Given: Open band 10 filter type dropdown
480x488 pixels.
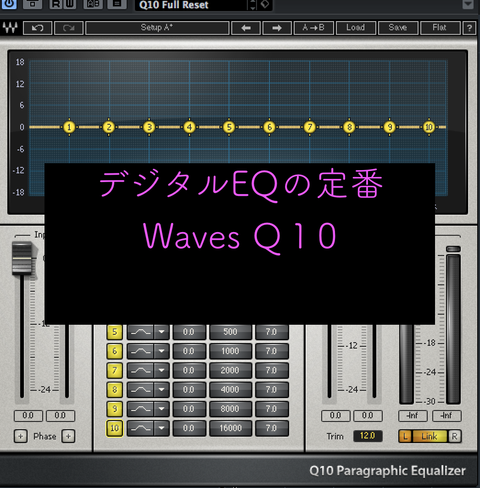Looking at the screenshot, I should point(162,428).
